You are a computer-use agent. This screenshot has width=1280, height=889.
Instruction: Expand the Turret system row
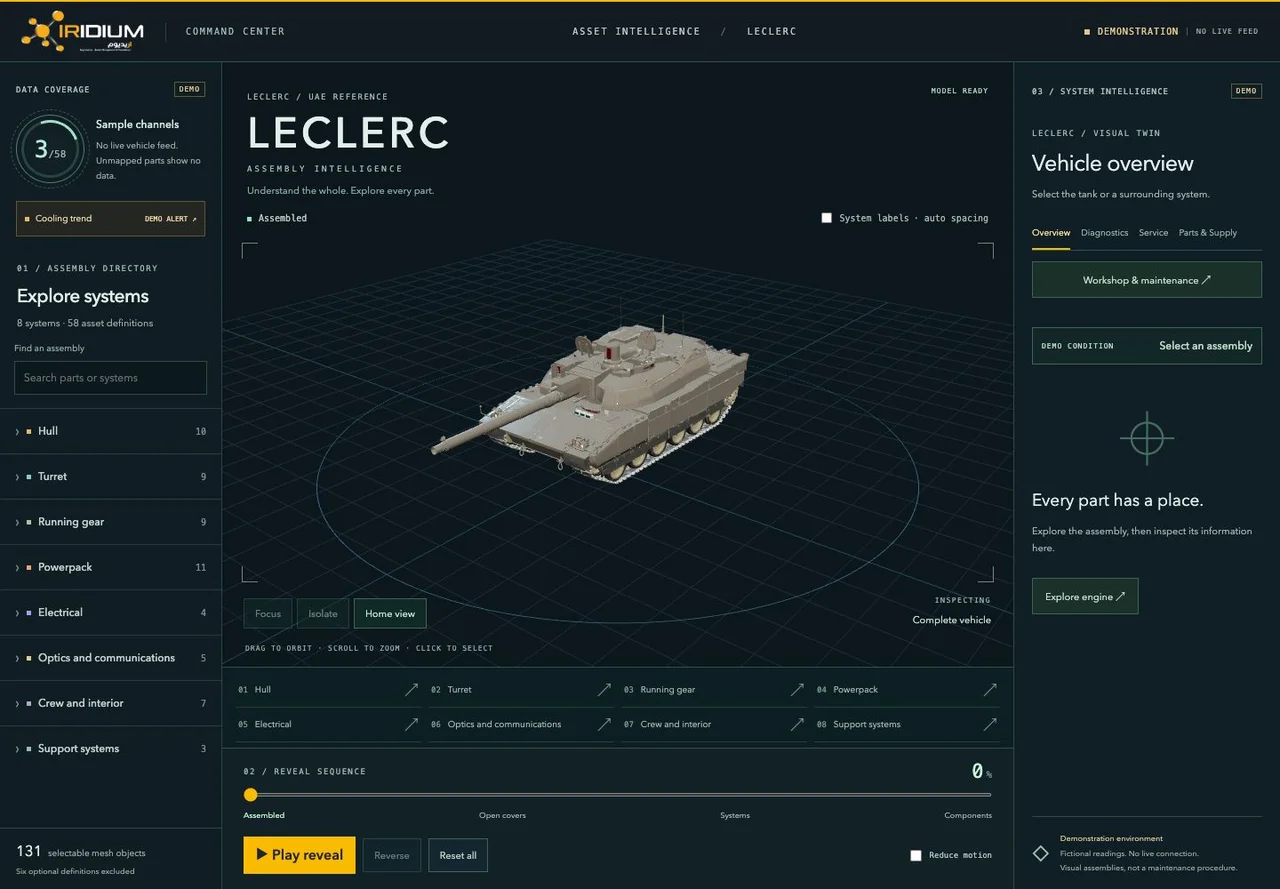110,477
